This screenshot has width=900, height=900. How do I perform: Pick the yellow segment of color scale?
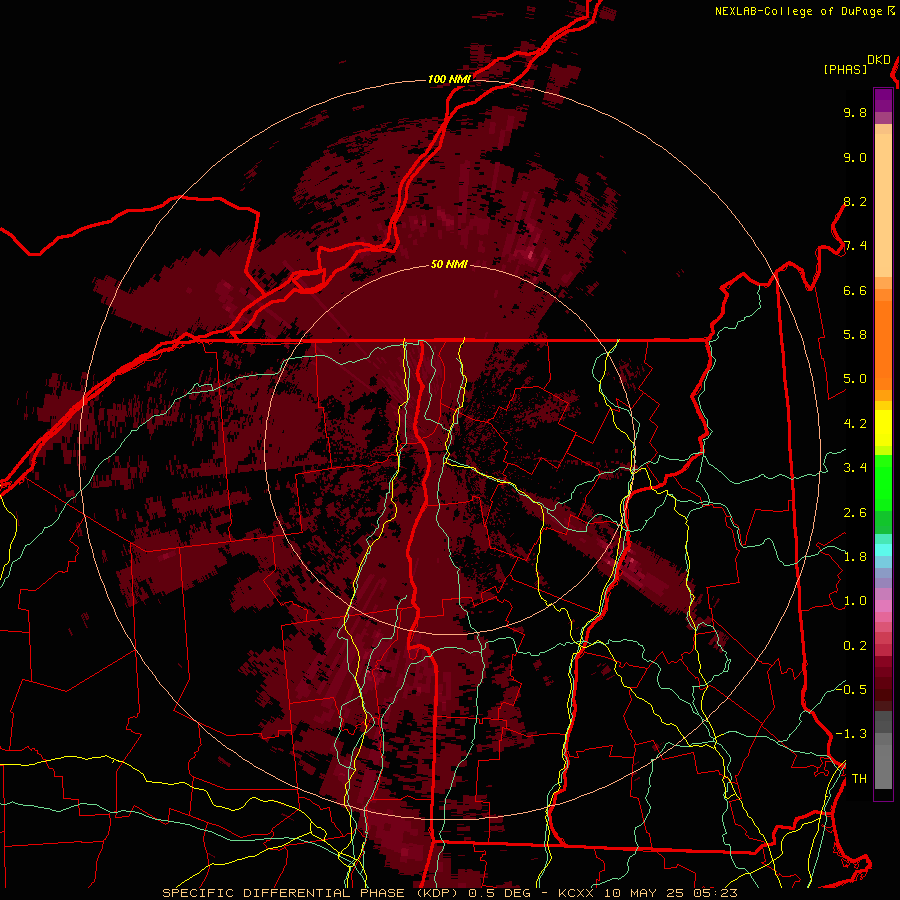[883, 428]
